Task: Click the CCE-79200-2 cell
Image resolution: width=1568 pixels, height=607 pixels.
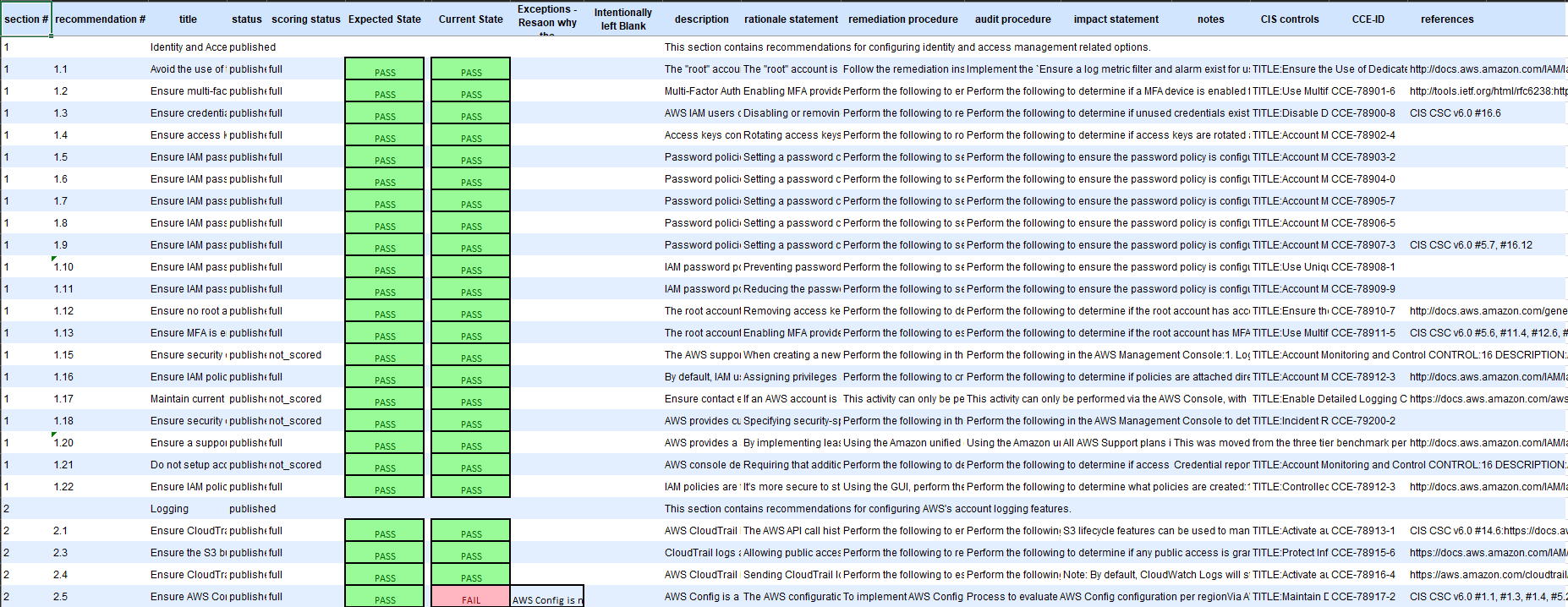Action: 1362,421
